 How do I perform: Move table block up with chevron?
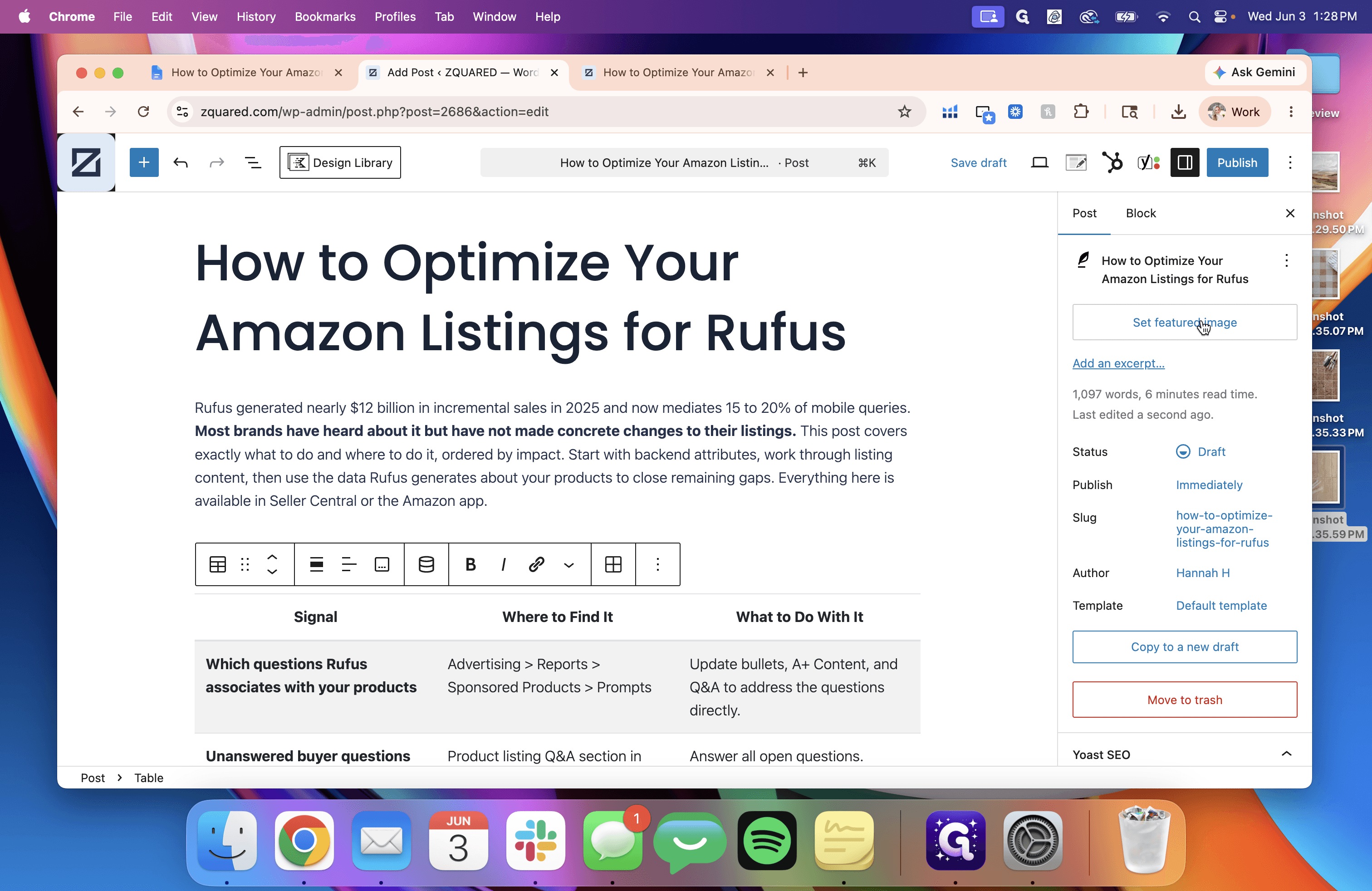click(272, 557)
